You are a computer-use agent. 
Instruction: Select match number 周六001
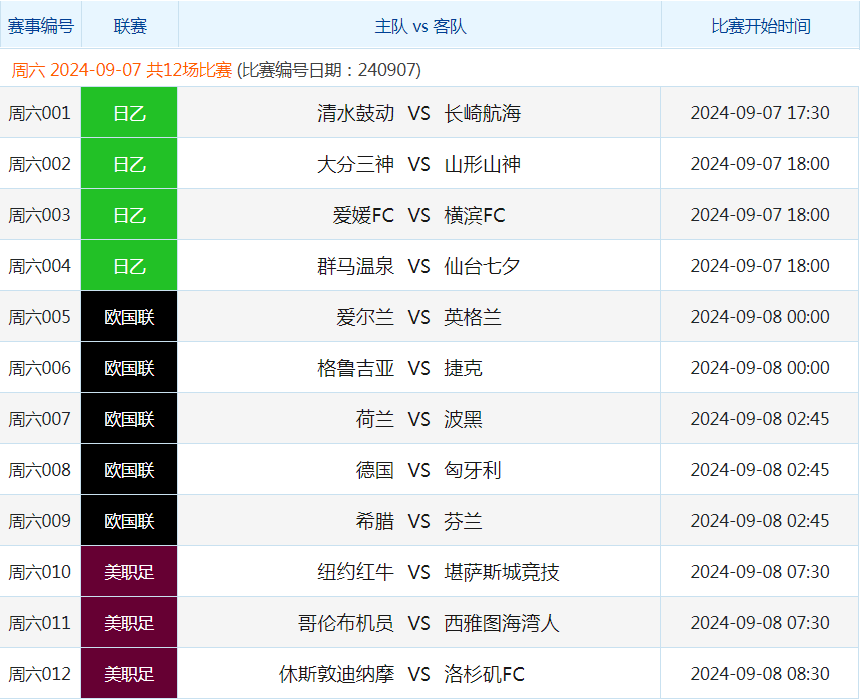click(x=39, y=113)
